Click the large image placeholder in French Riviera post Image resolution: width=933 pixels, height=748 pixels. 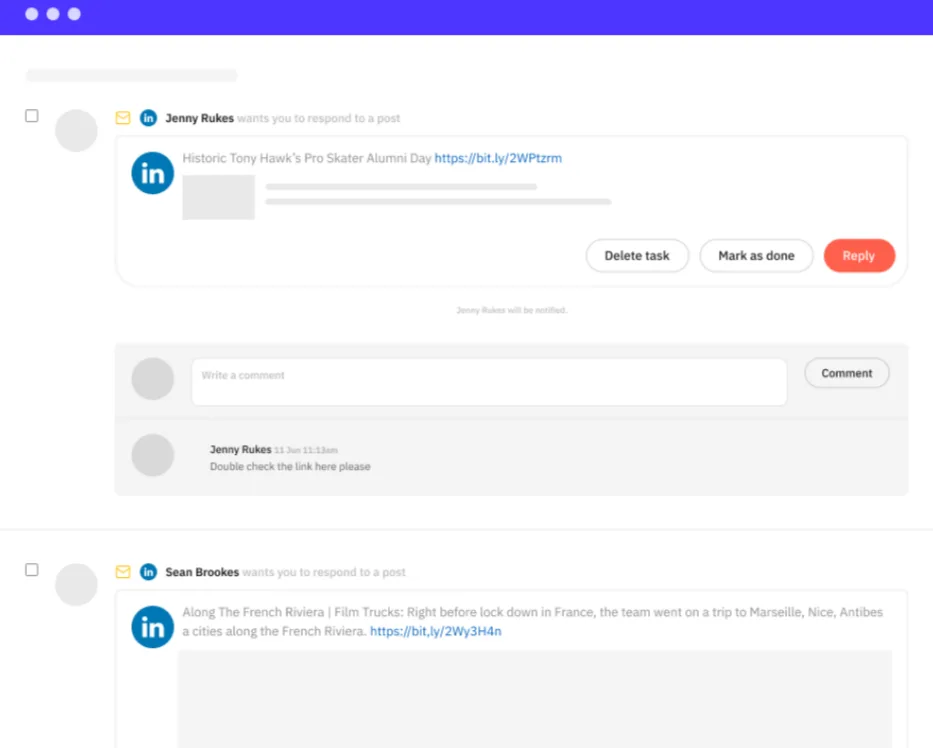(x=535, y=699)
